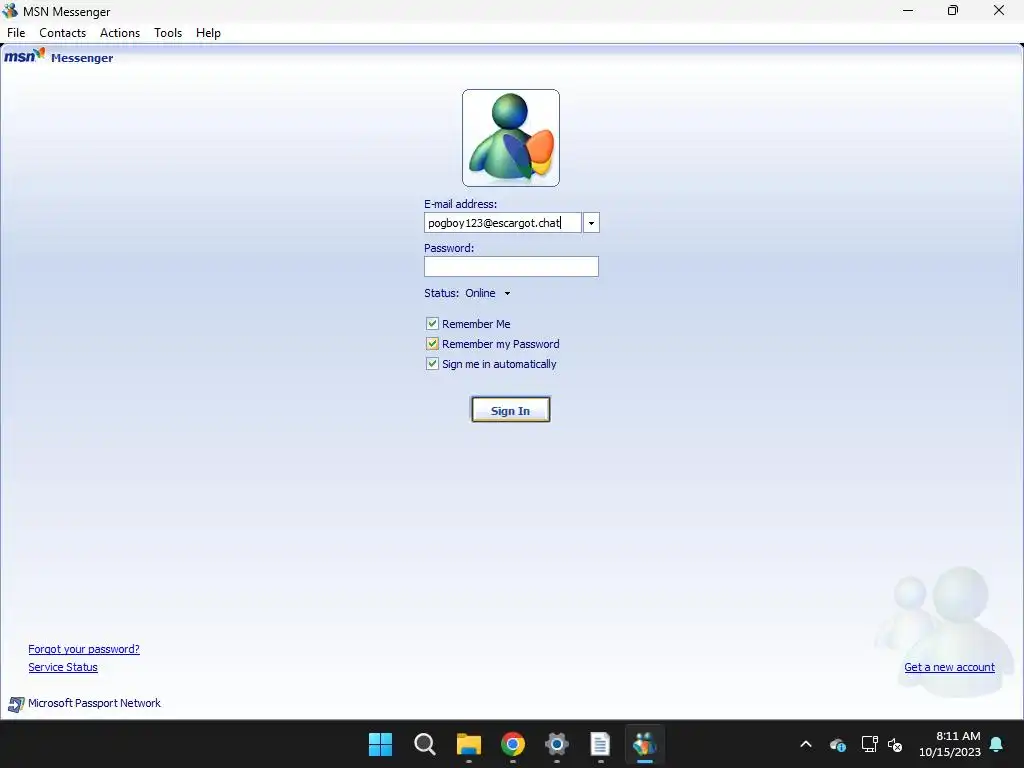Restore down the MSN Messenger window

(953, 10)
